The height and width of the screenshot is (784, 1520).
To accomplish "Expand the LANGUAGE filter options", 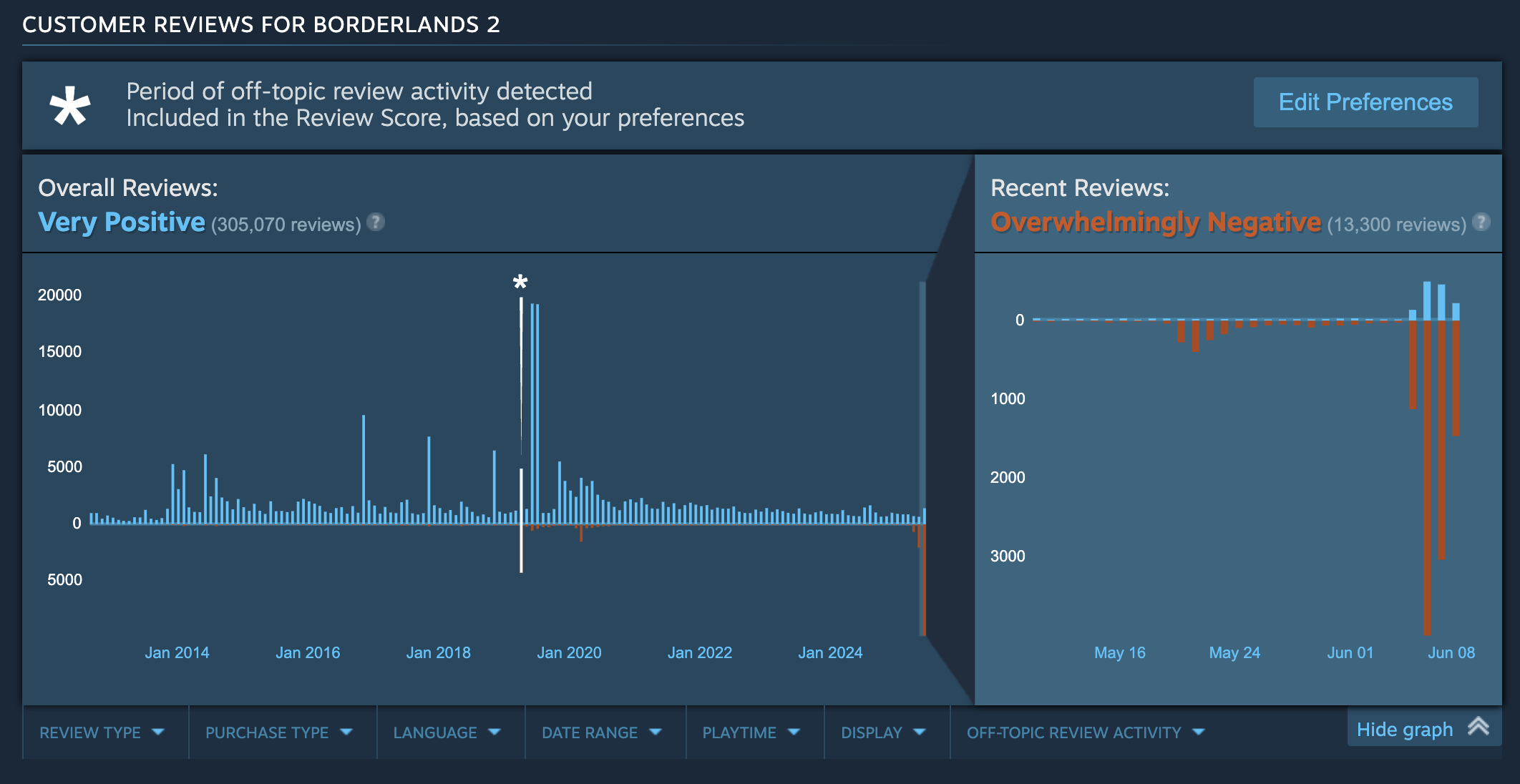I will pyautogui.click(x=444, y=732).
